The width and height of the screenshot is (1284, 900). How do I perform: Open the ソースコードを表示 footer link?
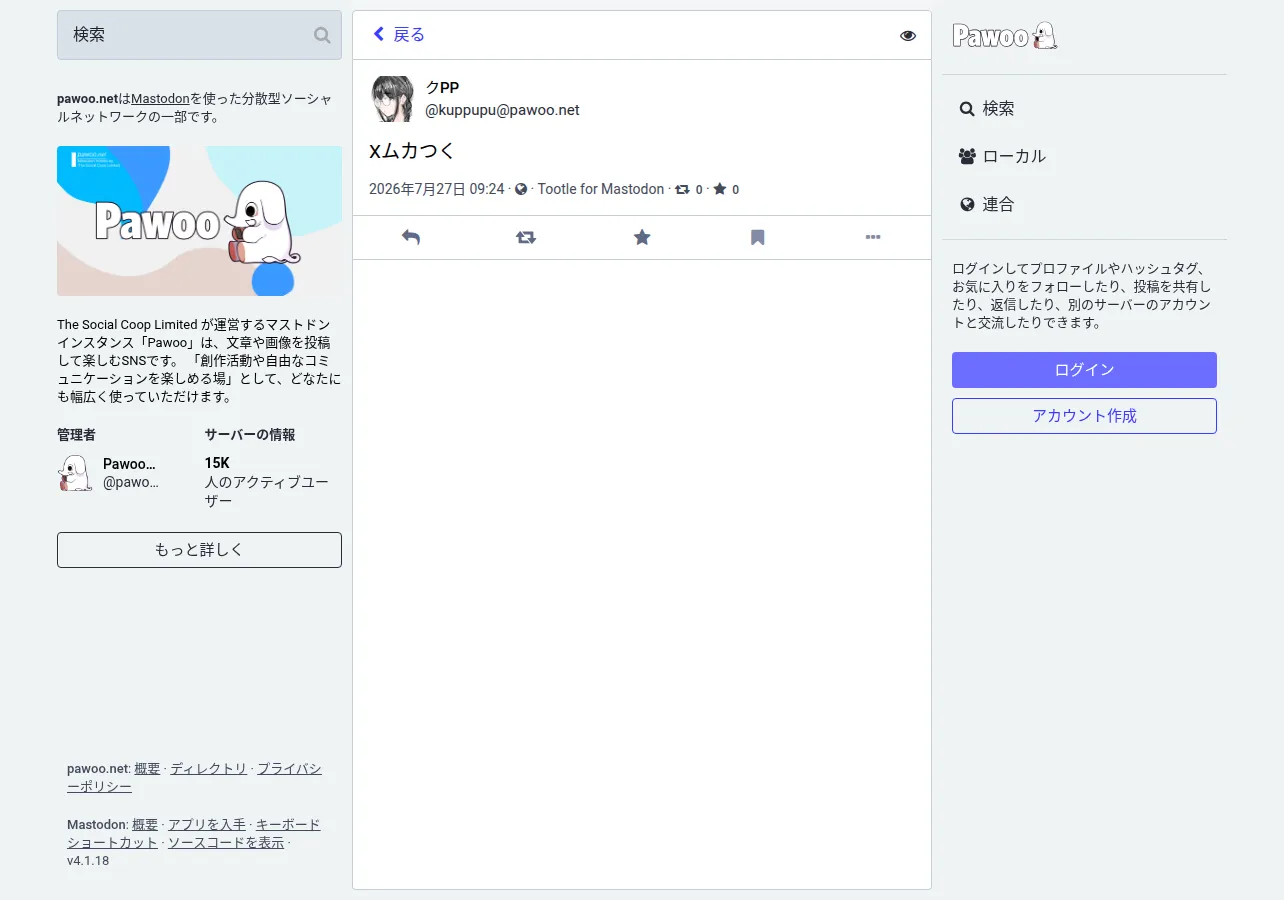[x=226, y=843]
